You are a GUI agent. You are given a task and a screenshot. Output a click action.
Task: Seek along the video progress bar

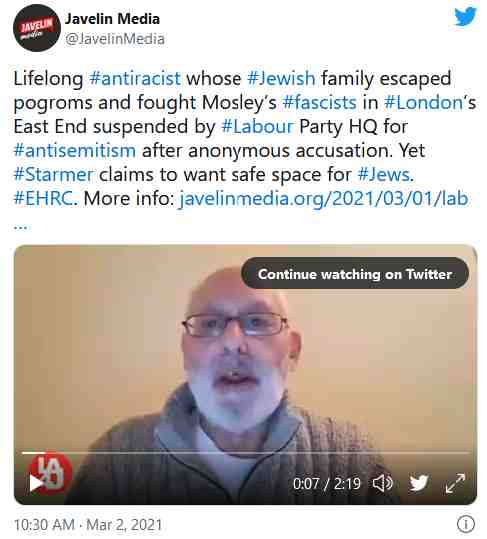tap(245, 453)
